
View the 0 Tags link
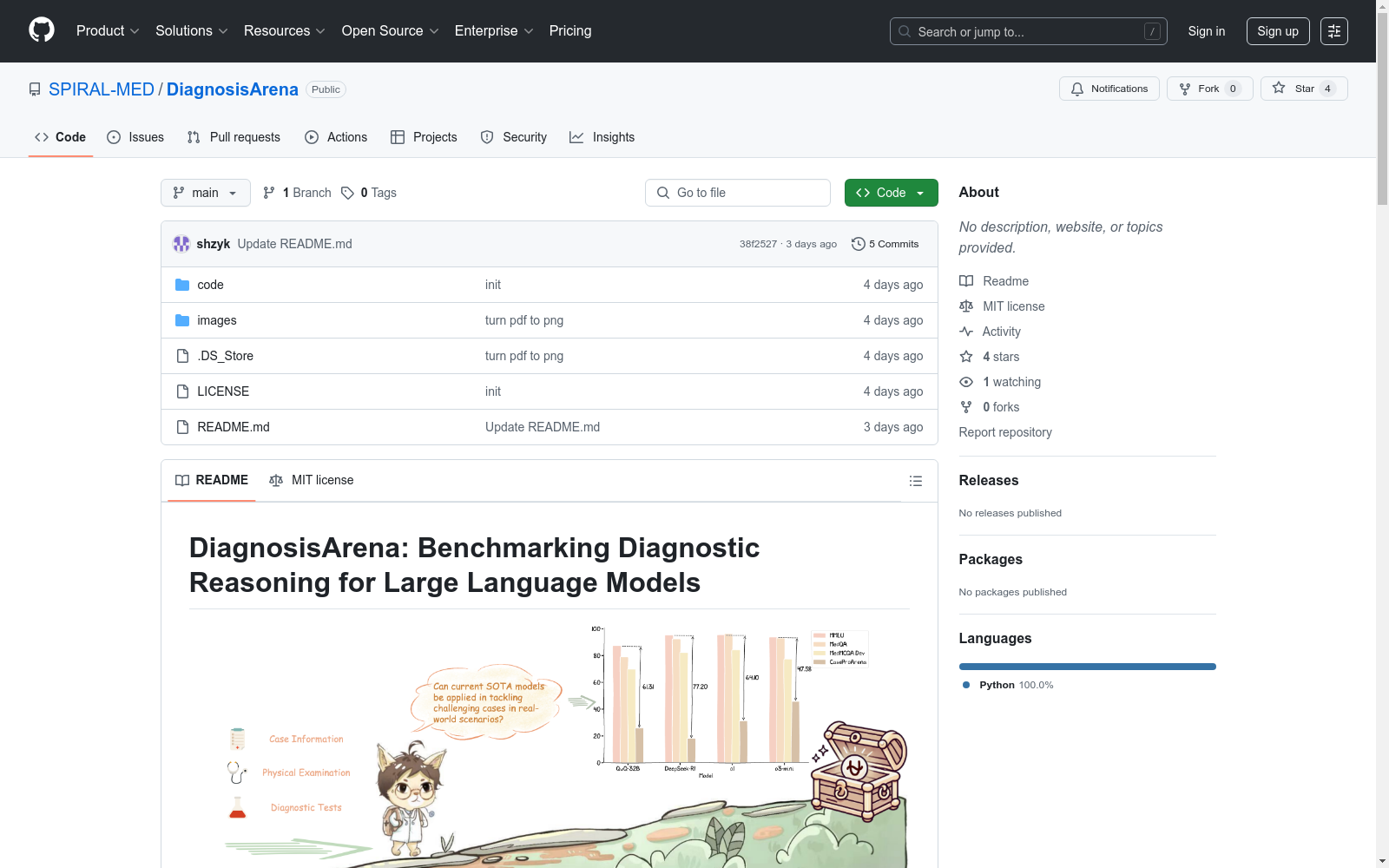(369, 193)
